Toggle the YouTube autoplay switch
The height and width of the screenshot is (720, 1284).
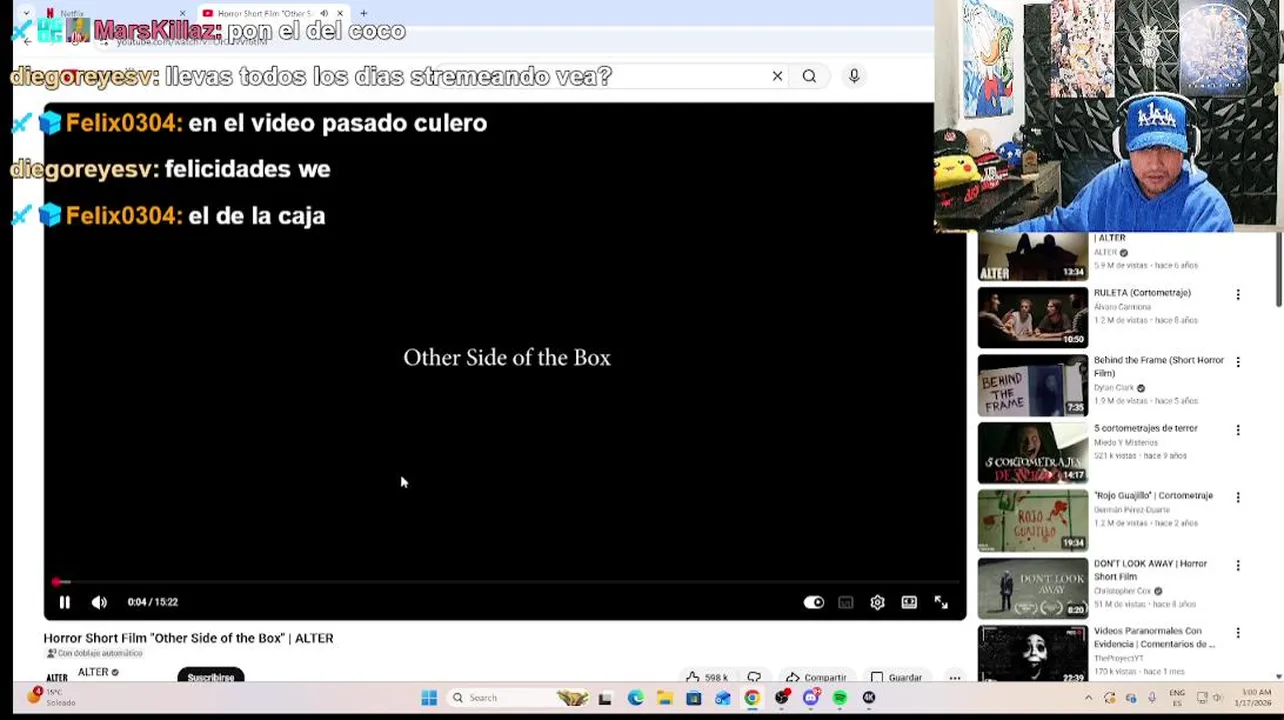click(x=814, y=602)
